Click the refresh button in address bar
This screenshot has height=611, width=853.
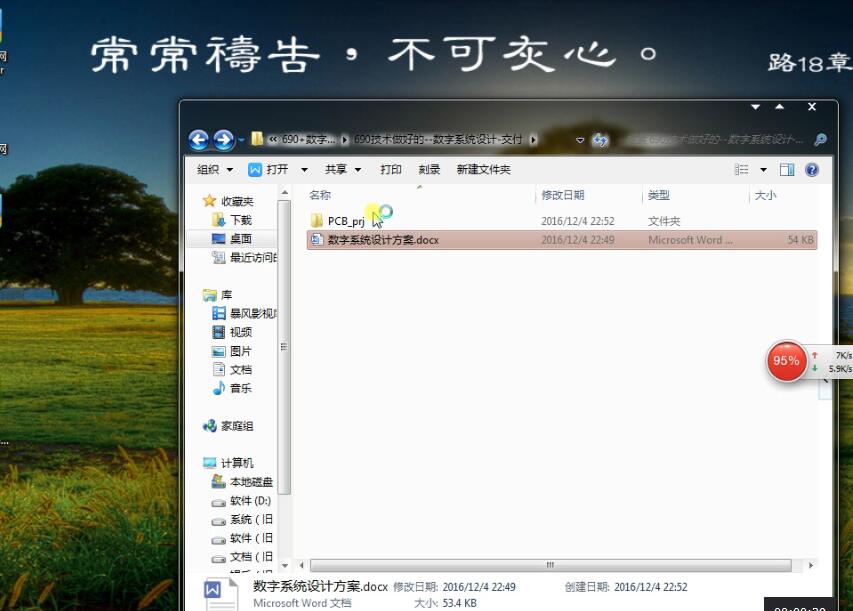(601, 140)
